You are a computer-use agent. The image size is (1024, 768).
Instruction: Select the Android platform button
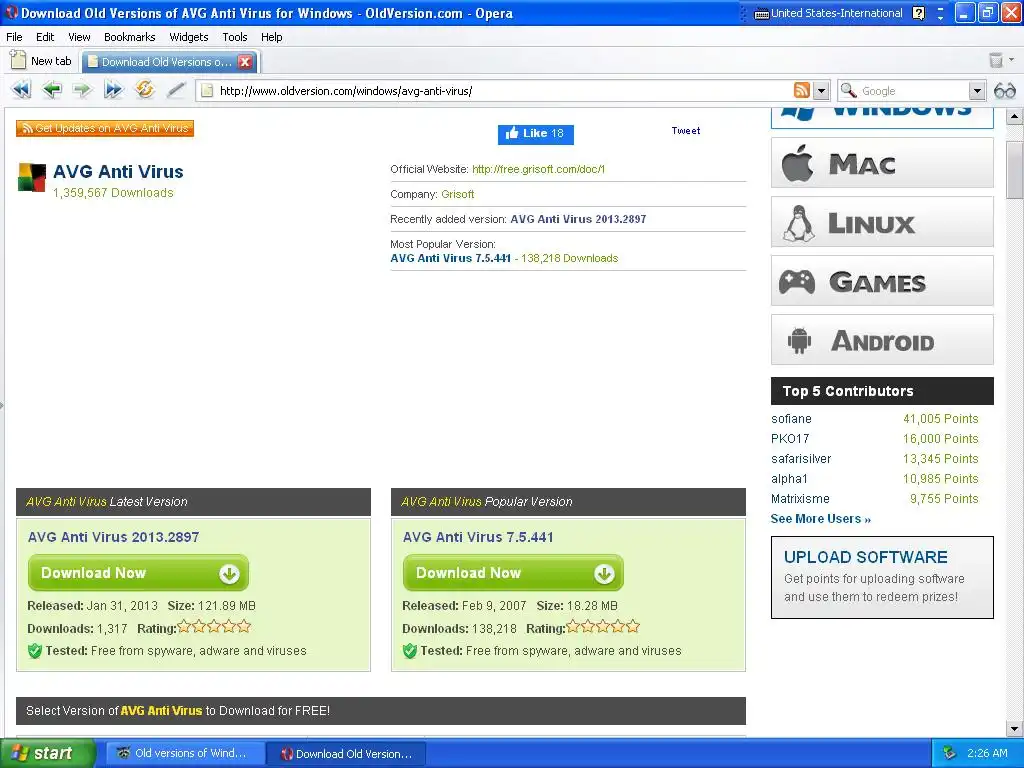[x=882, y=340]
